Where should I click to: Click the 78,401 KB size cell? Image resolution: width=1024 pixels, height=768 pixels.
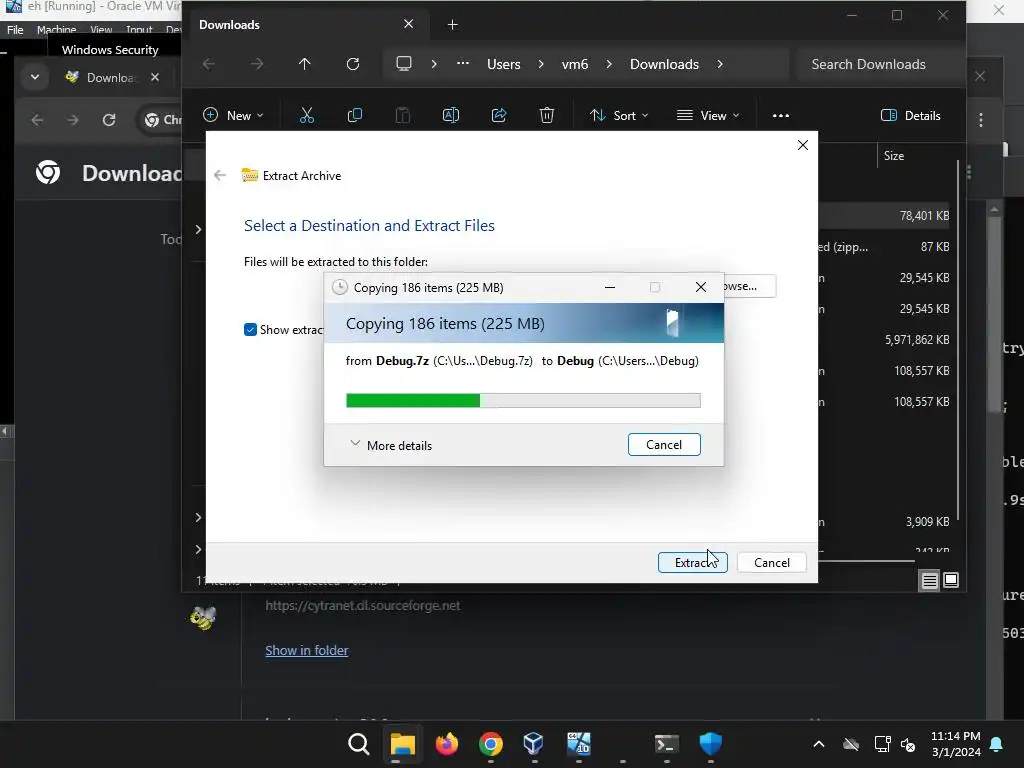point(924,216)
